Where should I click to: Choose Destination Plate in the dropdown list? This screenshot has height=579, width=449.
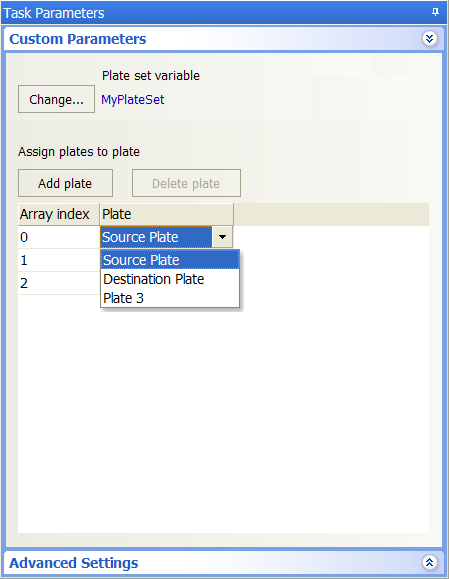pos(170,279)
